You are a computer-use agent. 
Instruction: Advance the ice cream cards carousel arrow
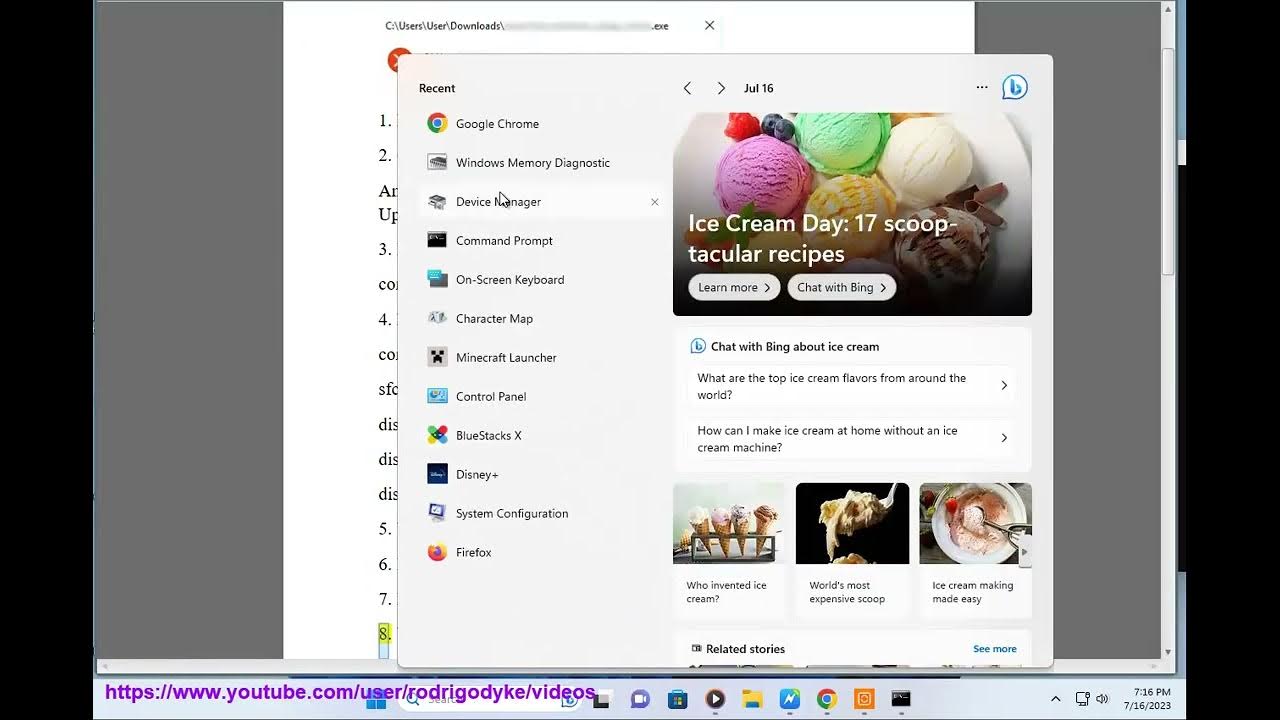[1024, 551]
